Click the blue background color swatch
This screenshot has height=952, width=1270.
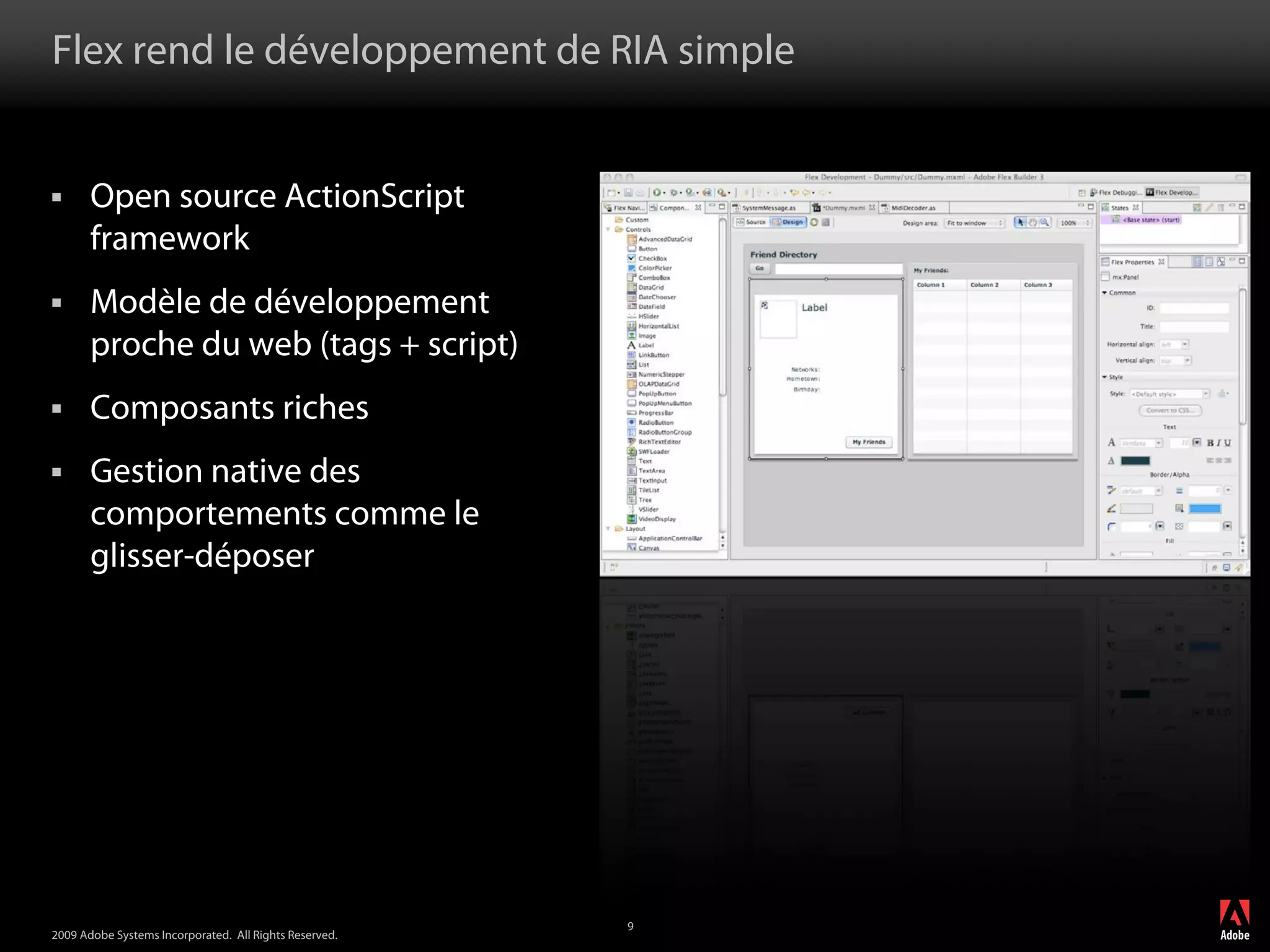click(x=1205, y=509)
